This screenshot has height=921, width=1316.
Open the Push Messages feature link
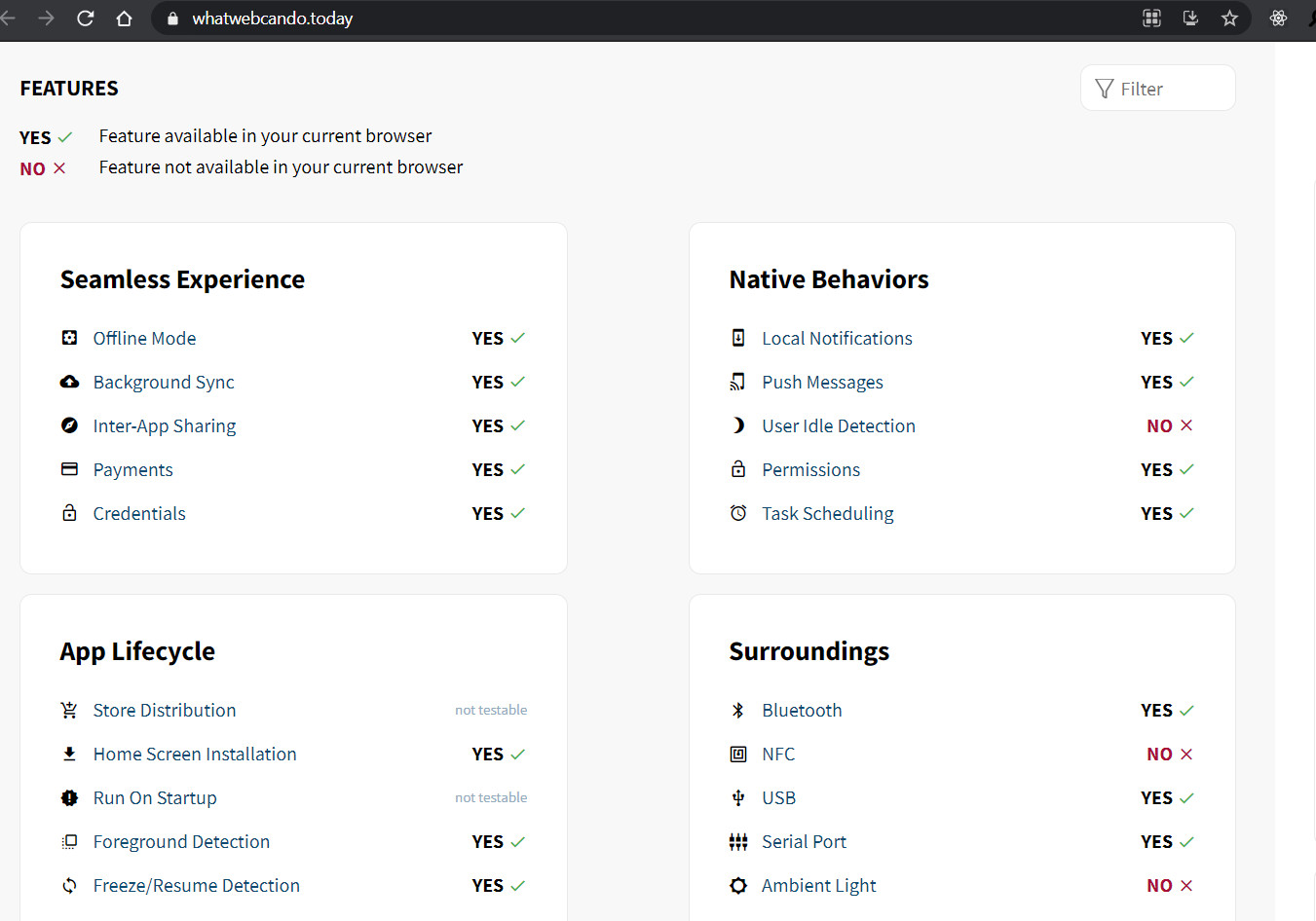click(x=822, y=383)
